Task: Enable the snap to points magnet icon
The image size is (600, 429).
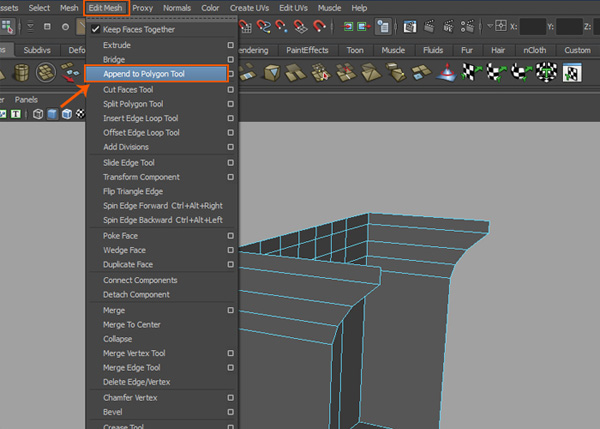Action: pyautogui.click(x=281, y=26)
